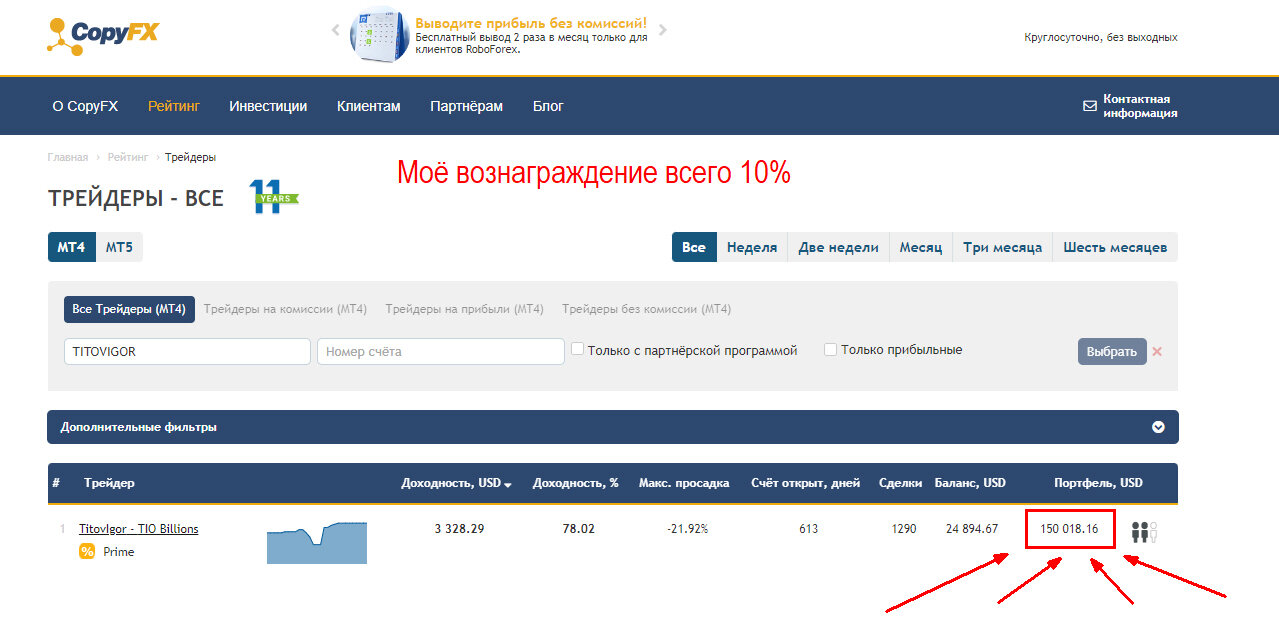Go to next banner using right arrow

662,30
